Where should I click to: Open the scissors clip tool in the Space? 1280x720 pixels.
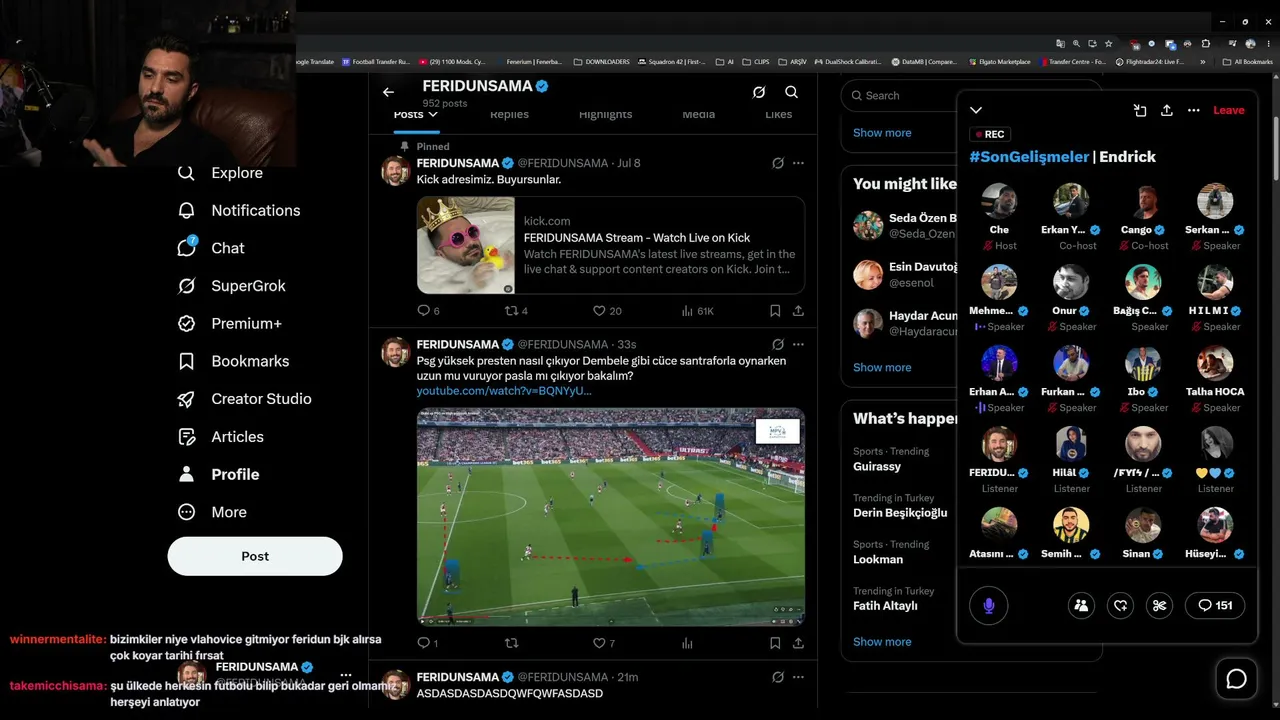click(1160, 605)
